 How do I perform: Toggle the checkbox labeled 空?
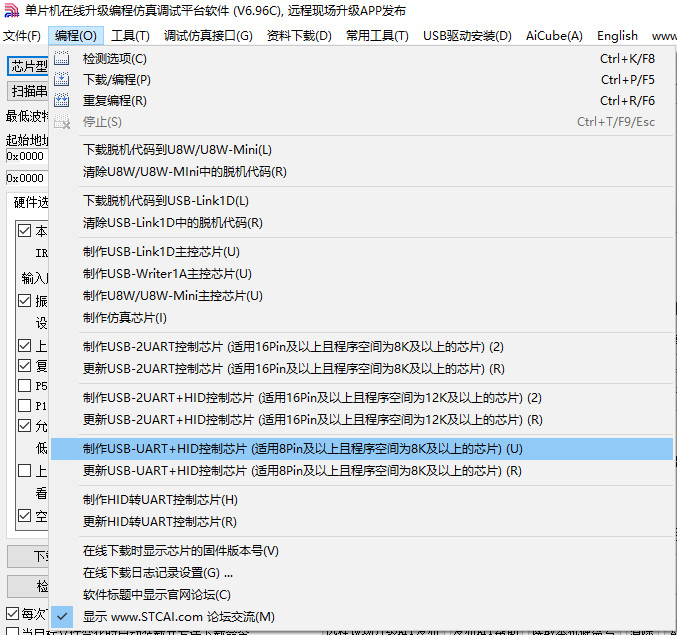[25, 515]
